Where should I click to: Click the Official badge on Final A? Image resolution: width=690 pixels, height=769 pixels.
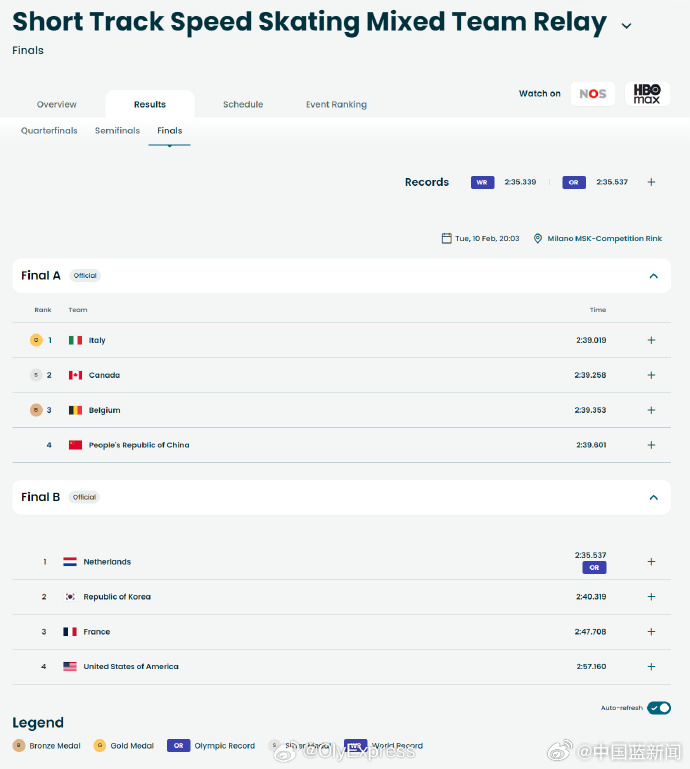click(x=85, y=276)
